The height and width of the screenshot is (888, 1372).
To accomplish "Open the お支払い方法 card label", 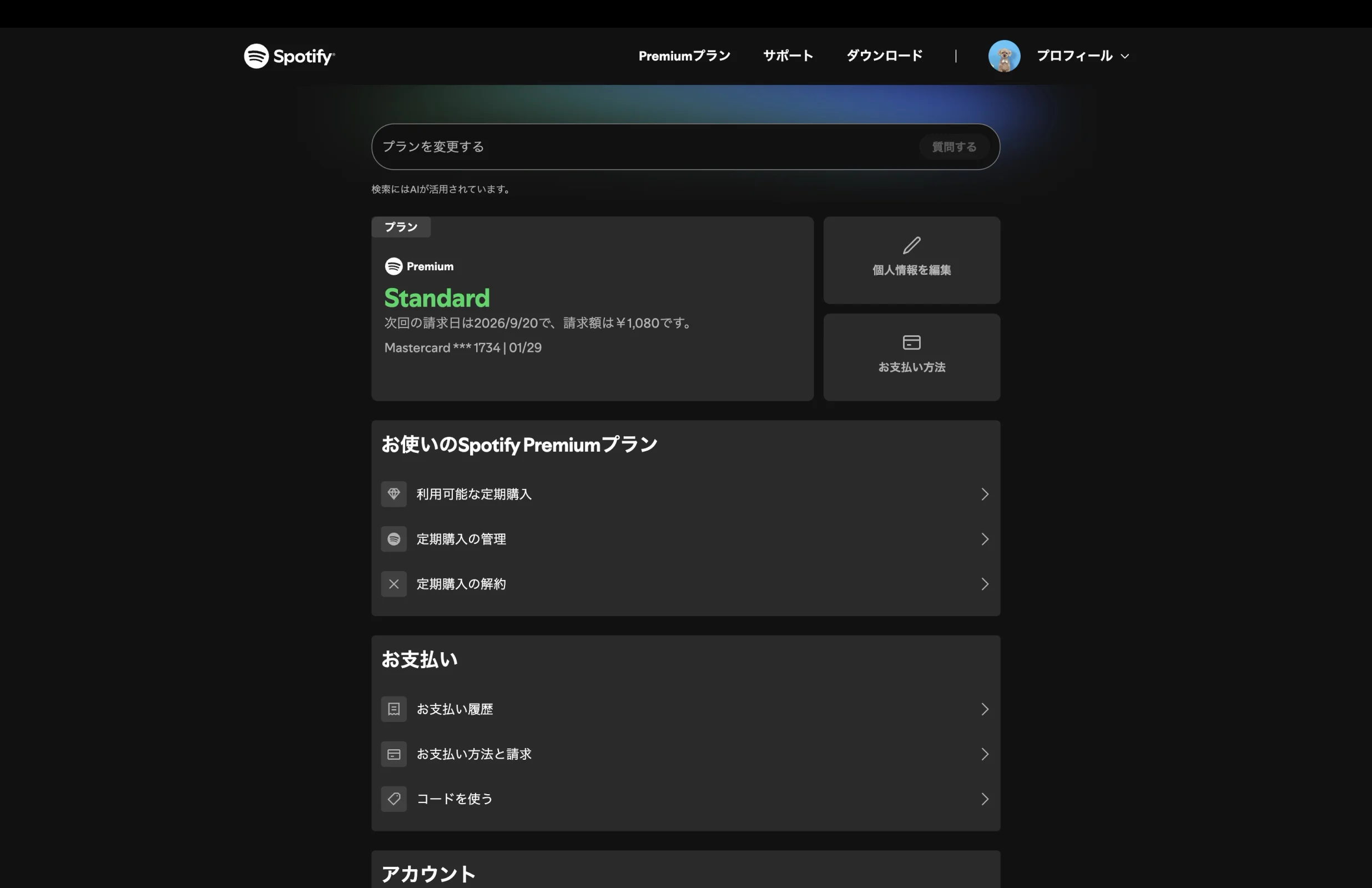I will 911,367.
